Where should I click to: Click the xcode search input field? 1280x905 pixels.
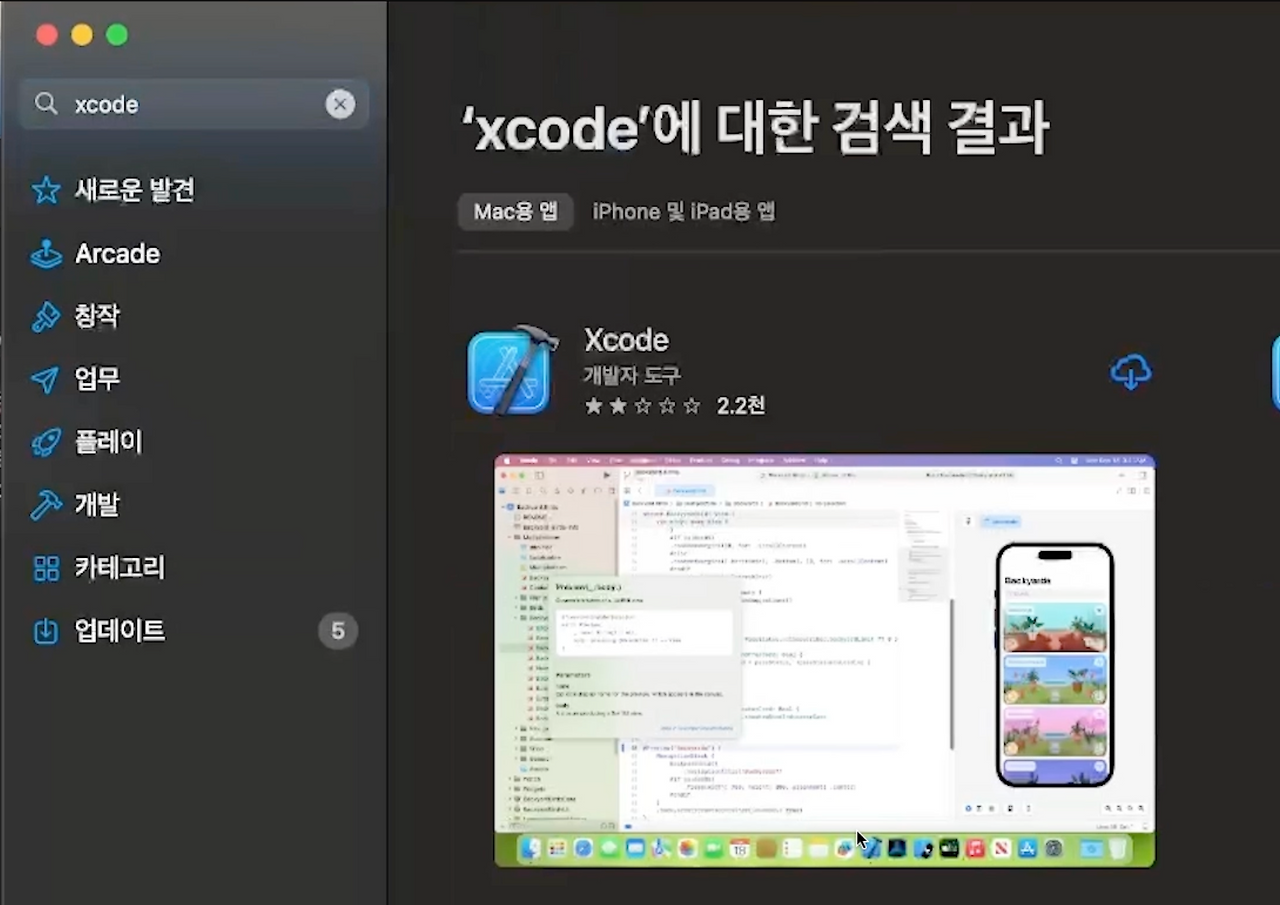(194, 104)
